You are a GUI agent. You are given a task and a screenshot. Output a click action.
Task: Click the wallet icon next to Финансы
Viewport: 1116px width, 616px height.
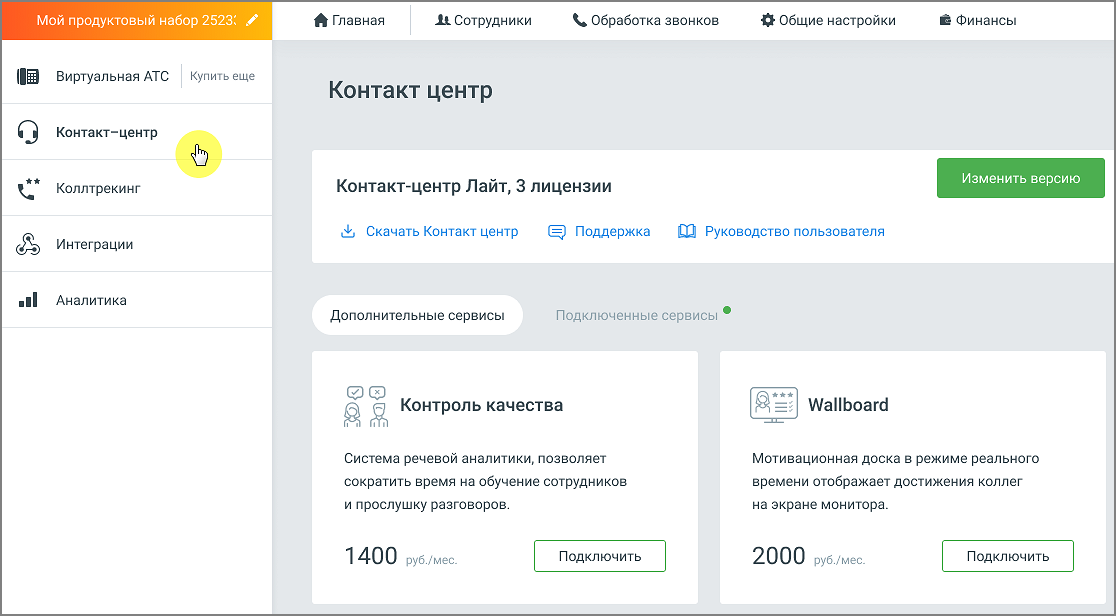pyautogui.click(x=945, y=21)
